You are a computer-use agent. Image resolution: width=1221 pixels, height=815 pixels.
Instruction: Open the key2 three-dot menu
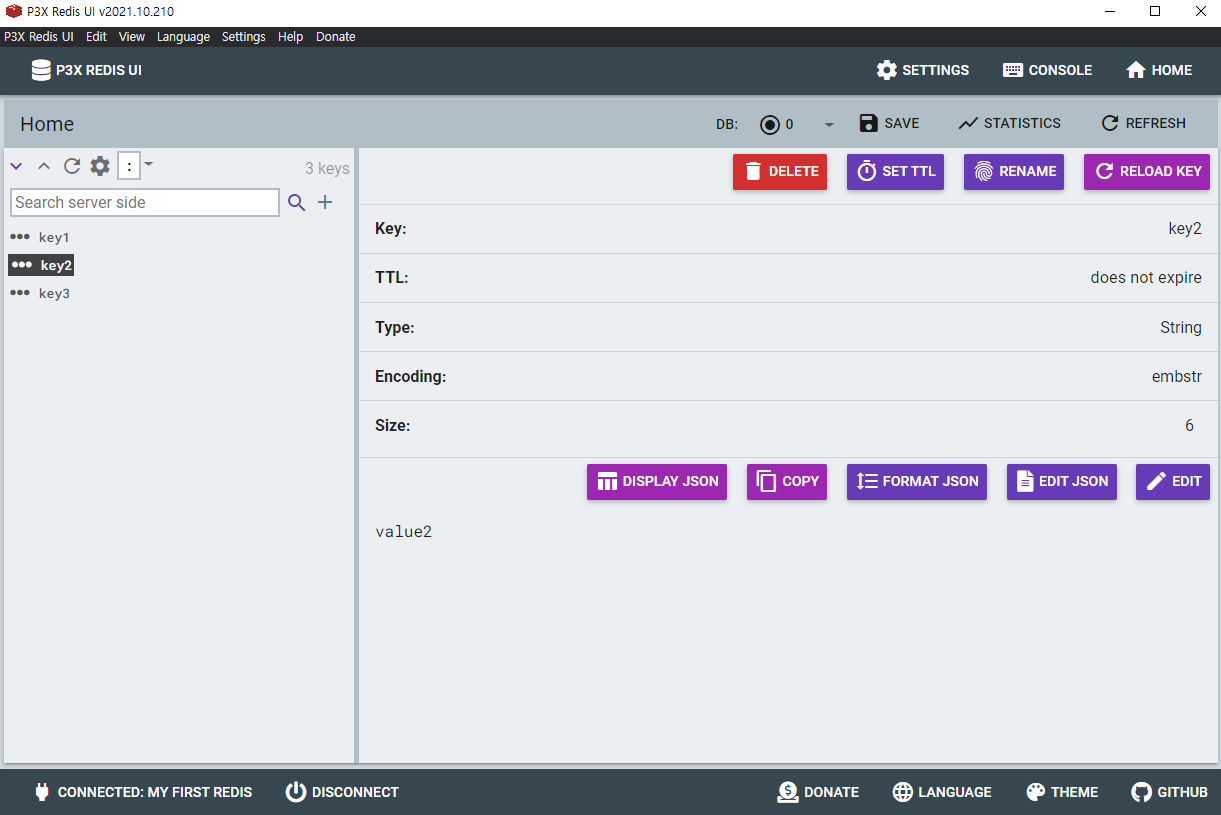point(21,265)
